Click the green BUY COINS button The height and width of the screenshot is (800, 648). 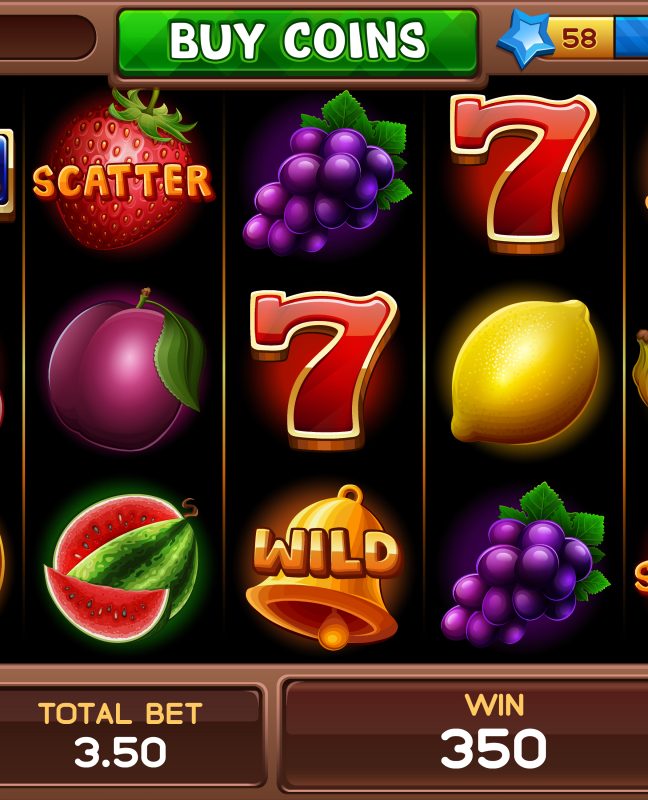pyautogui.click(x=297, y=43)
